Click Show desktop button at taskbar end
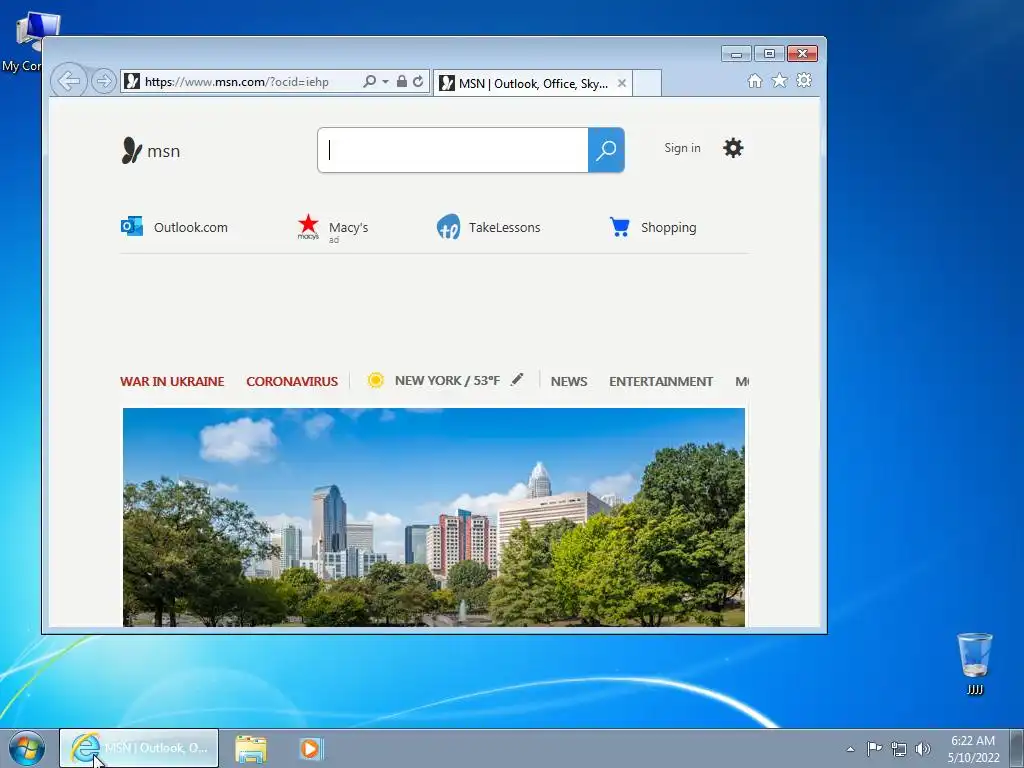1024x768 pixels. pos(1017,749)
